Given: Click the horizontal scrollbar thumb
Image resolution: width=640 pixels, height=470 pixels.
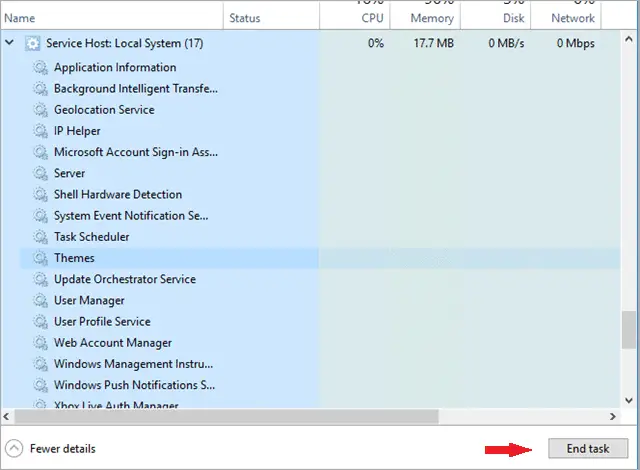Looking at the screenshot, I should pos(227,417).
